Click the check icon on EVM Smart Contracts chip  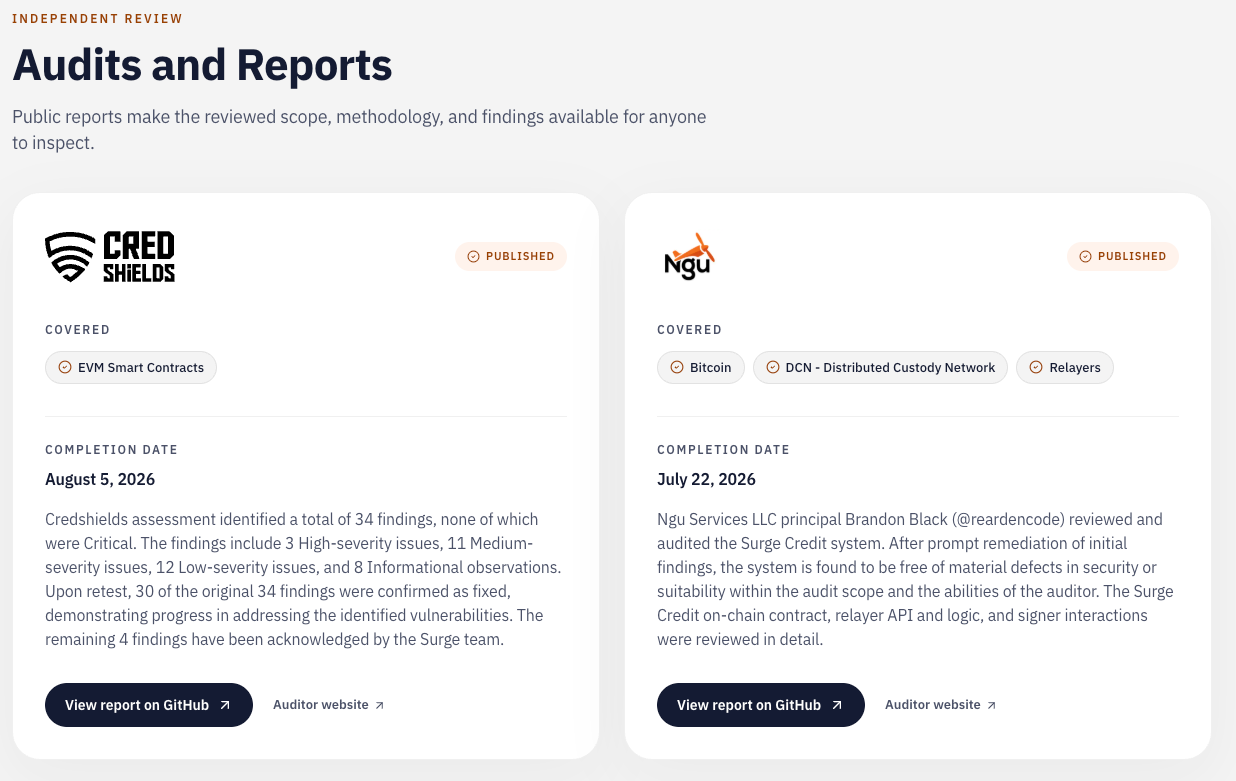pos(65,368)
